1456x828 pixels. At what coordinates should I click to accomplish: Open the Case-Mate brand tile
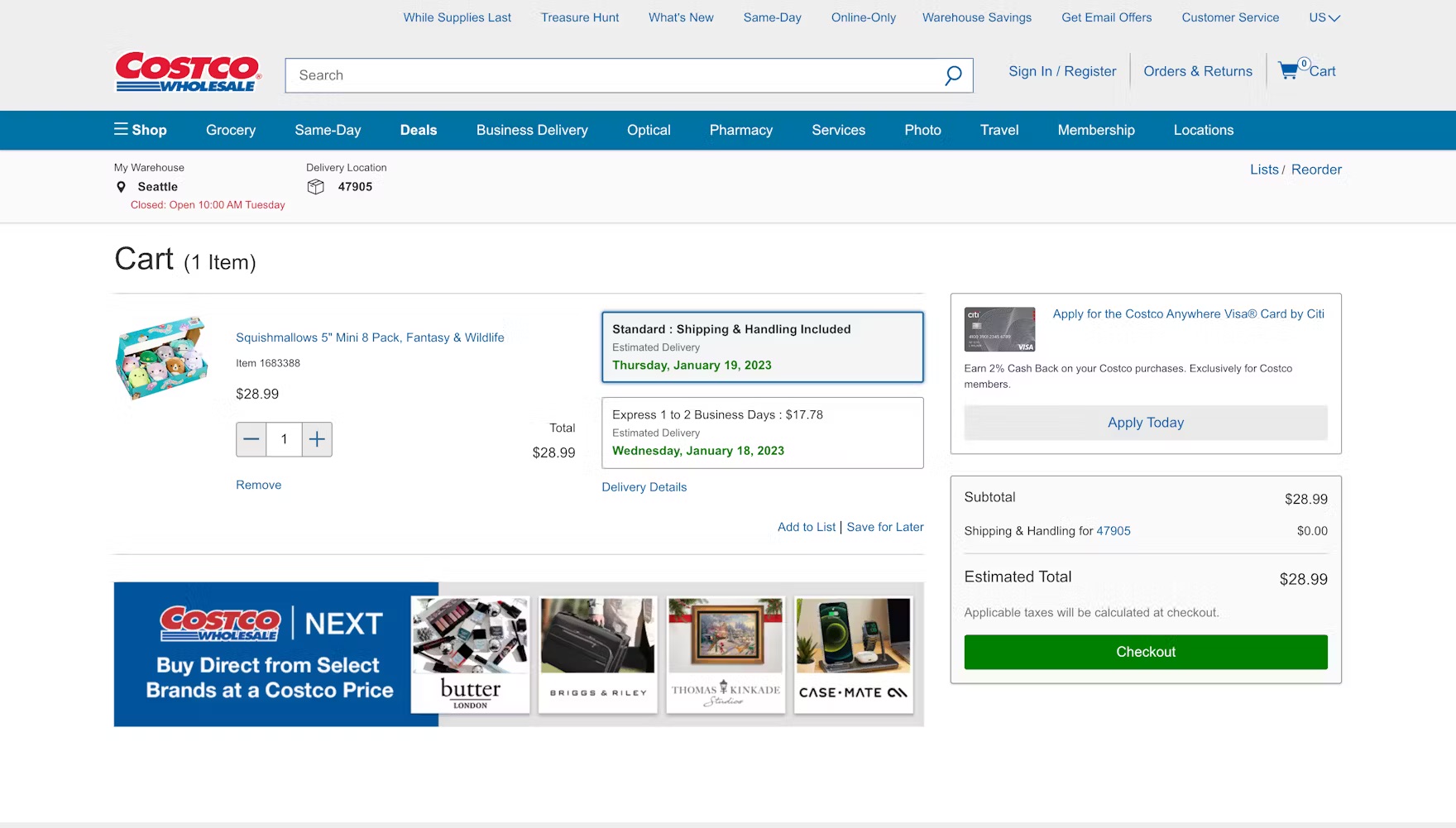[853, 654]
